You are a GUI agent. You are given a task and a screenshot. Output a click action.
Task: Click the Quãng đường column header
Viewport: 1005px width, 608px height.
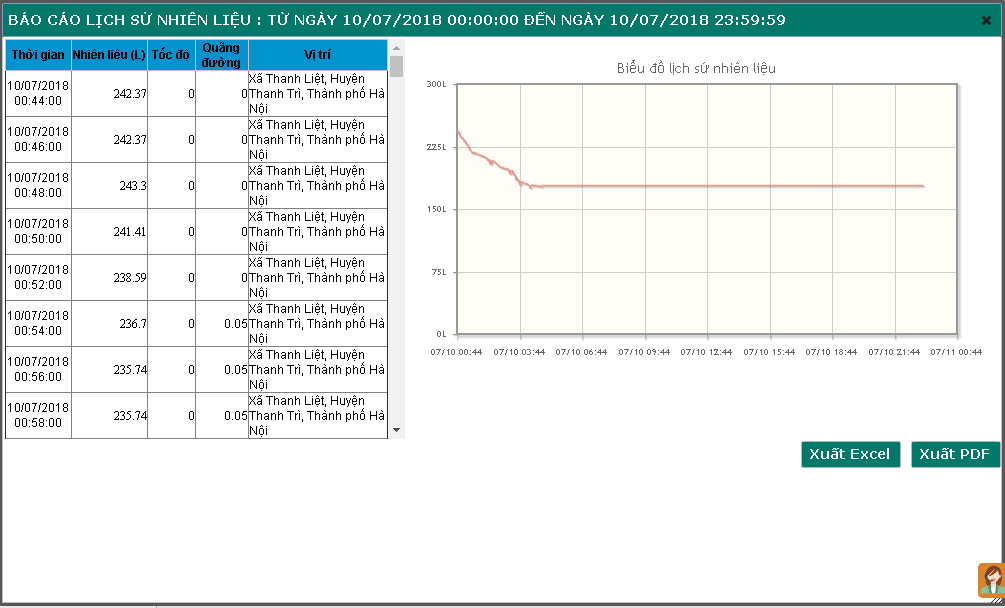point(221,54)
